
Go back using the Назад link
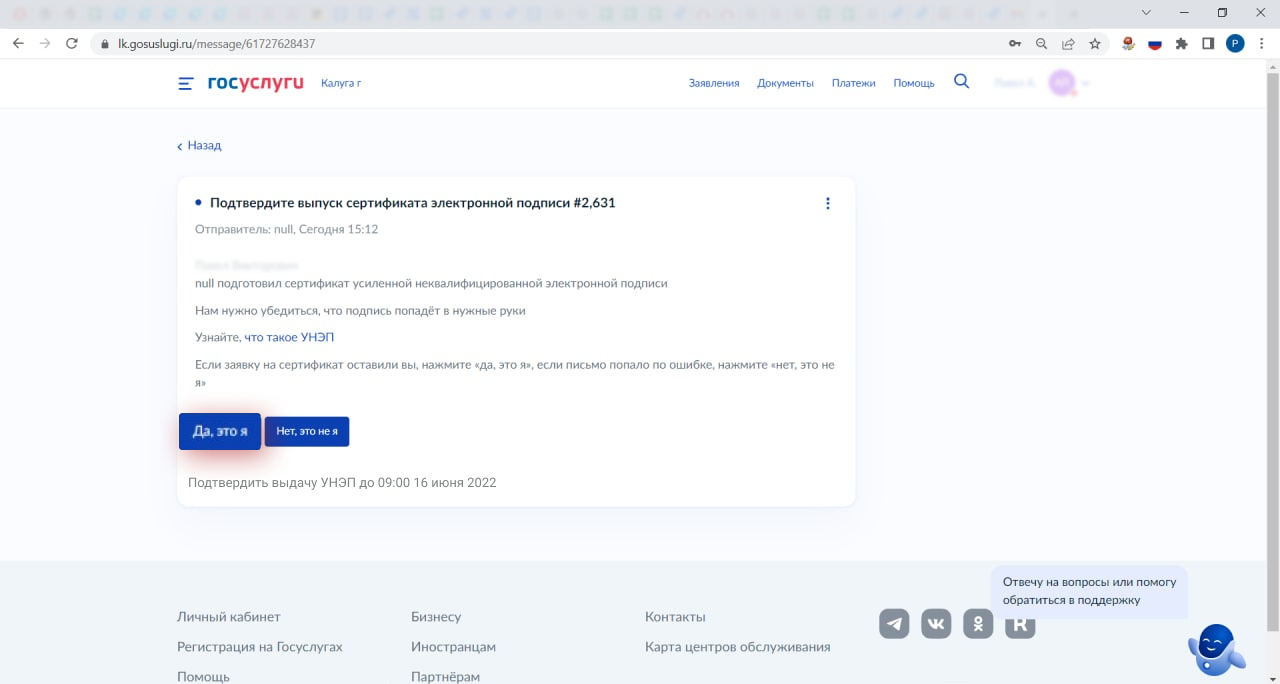pos(203,145)
